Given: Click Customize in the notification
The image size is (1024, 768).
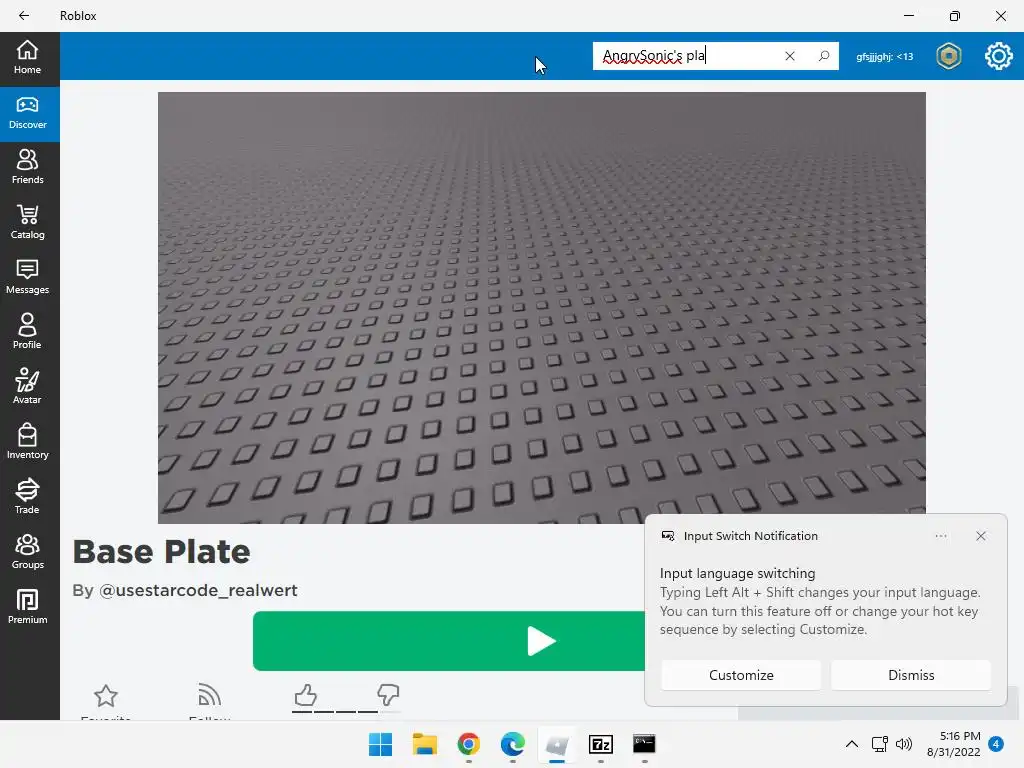Looking at the screenshot, I should pos(741,675).
